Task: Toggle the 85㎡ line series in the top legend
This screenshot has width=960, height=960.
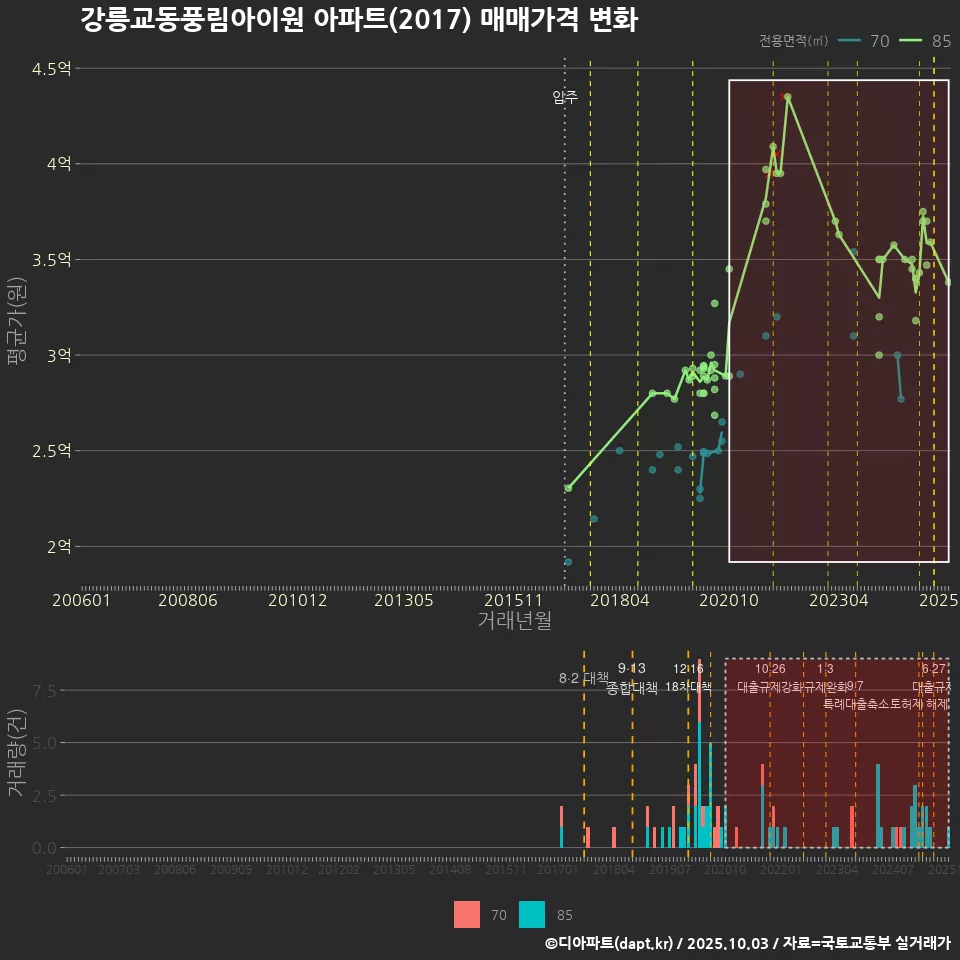Action: pyautogui.click(x=912, y=41)
